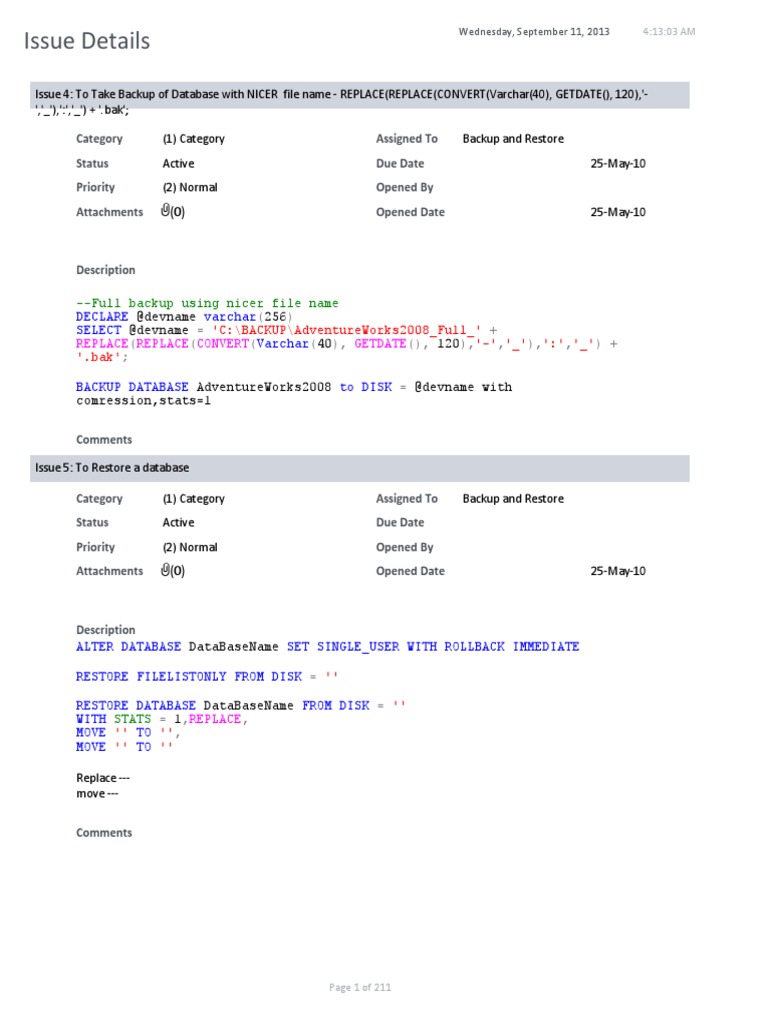Click the 'RESTORE DATABASE DataBaseName FROM DISK' line
The image size is (768, 1024).
[241, 705]
